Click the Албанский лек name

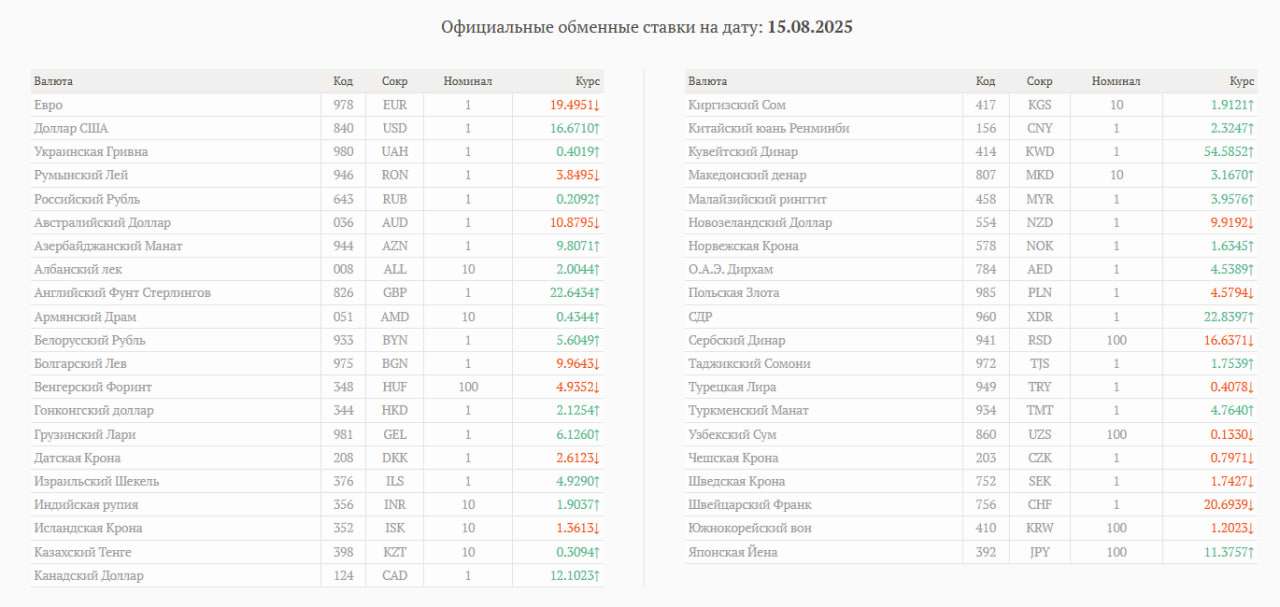80,270
